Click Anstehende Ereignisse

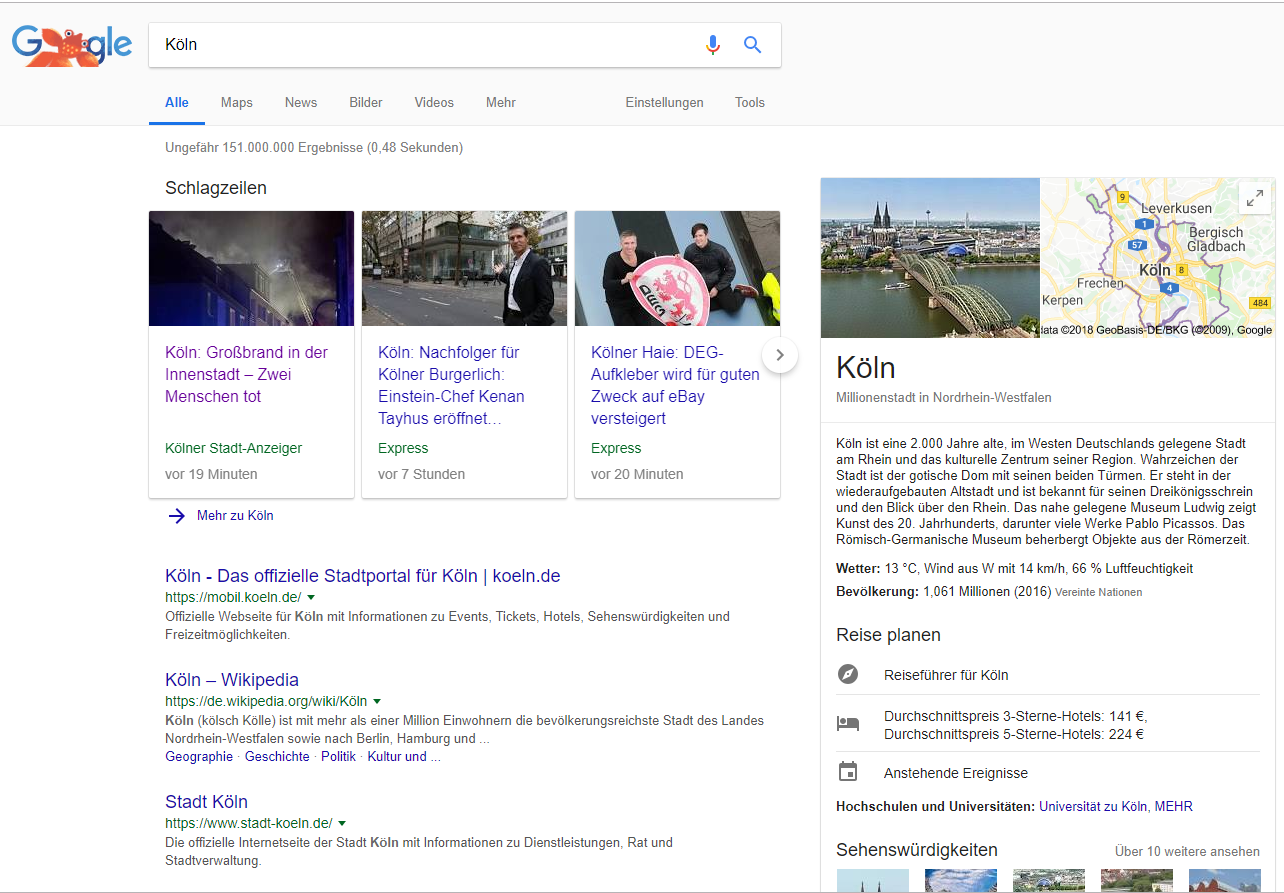956,773
